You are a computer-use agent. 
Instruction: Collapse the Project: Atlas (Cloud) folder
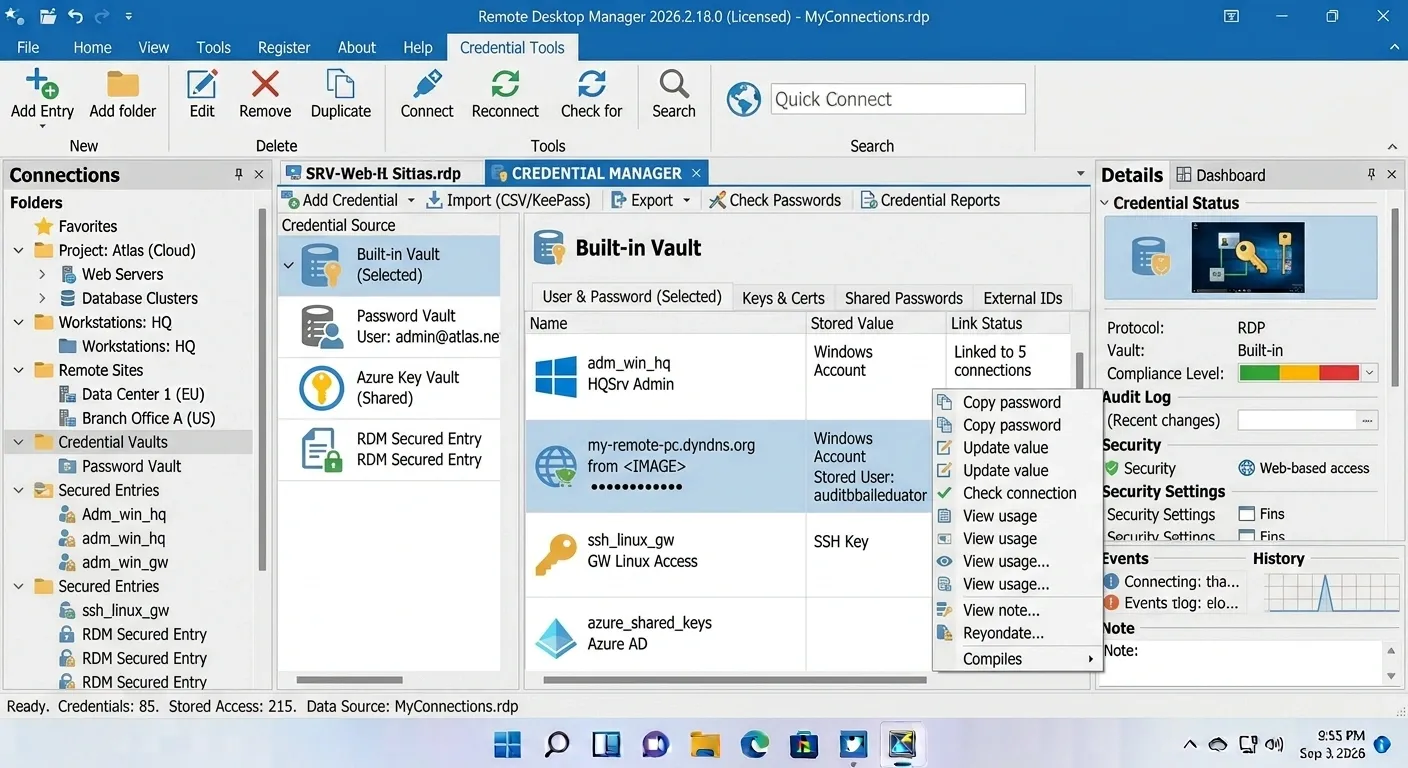(x=18, y=250)
